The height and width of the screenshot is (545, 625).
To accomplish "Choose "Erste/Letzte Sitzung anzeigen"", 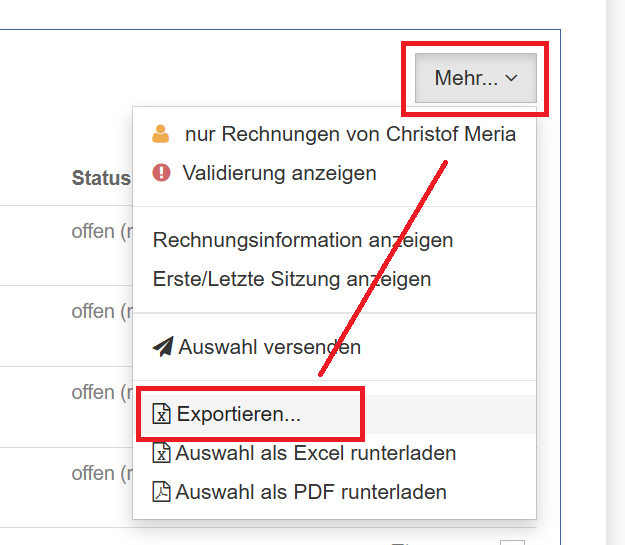I will [292, 279].
